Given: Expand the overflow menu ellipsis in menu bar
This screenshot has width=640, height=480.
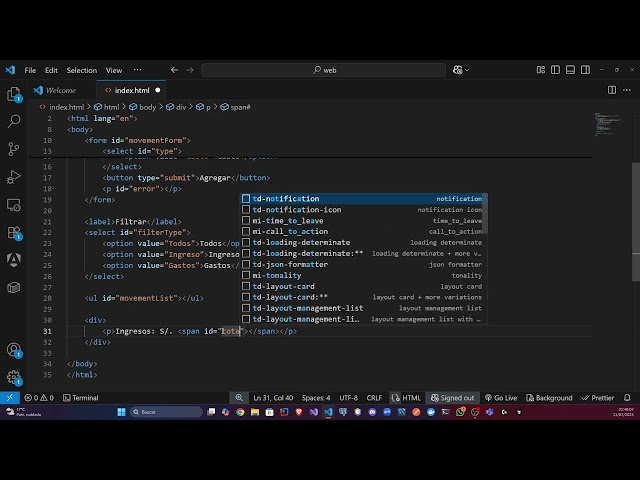Looking at the screenshot, I should pos(138,70).
